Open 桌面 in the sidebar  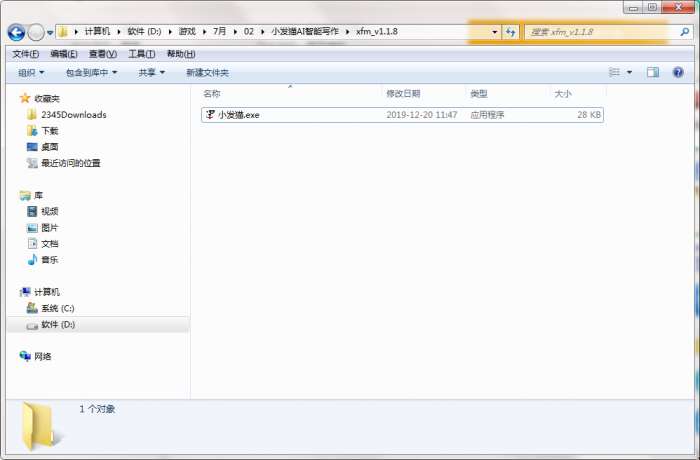coord(50,147)
